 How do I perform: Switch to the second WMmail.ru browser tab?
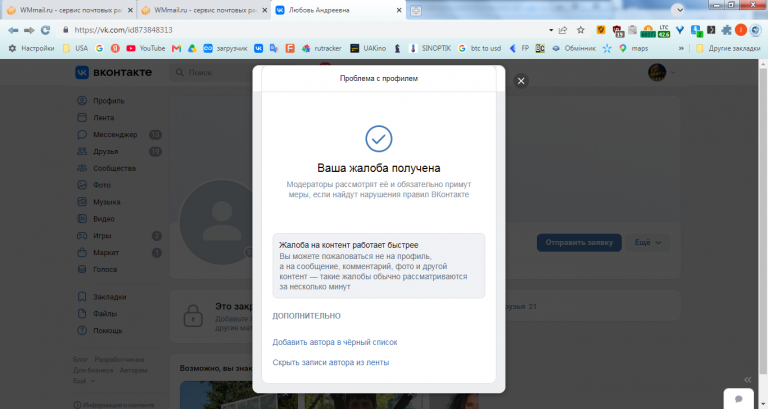click(203, 10)
